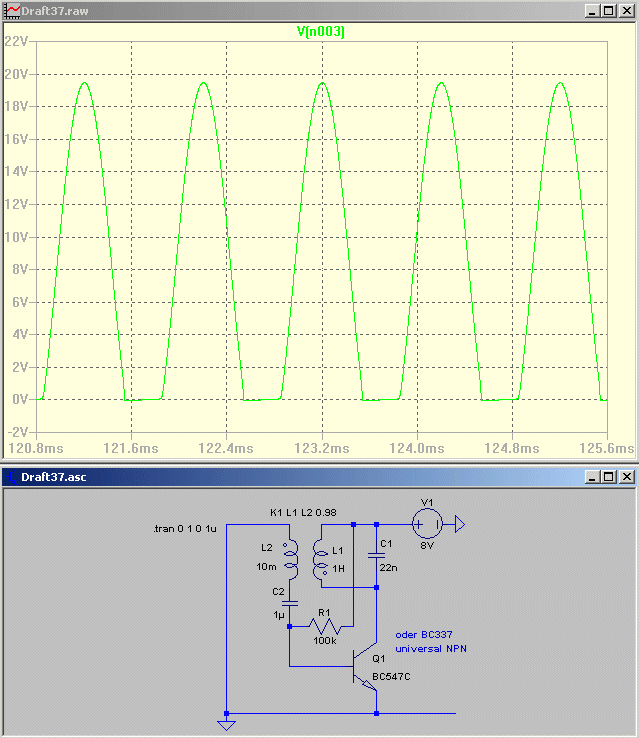Click the 10m value of L2
The width and height of the screenshot is (639, 738).
(266, 567)
